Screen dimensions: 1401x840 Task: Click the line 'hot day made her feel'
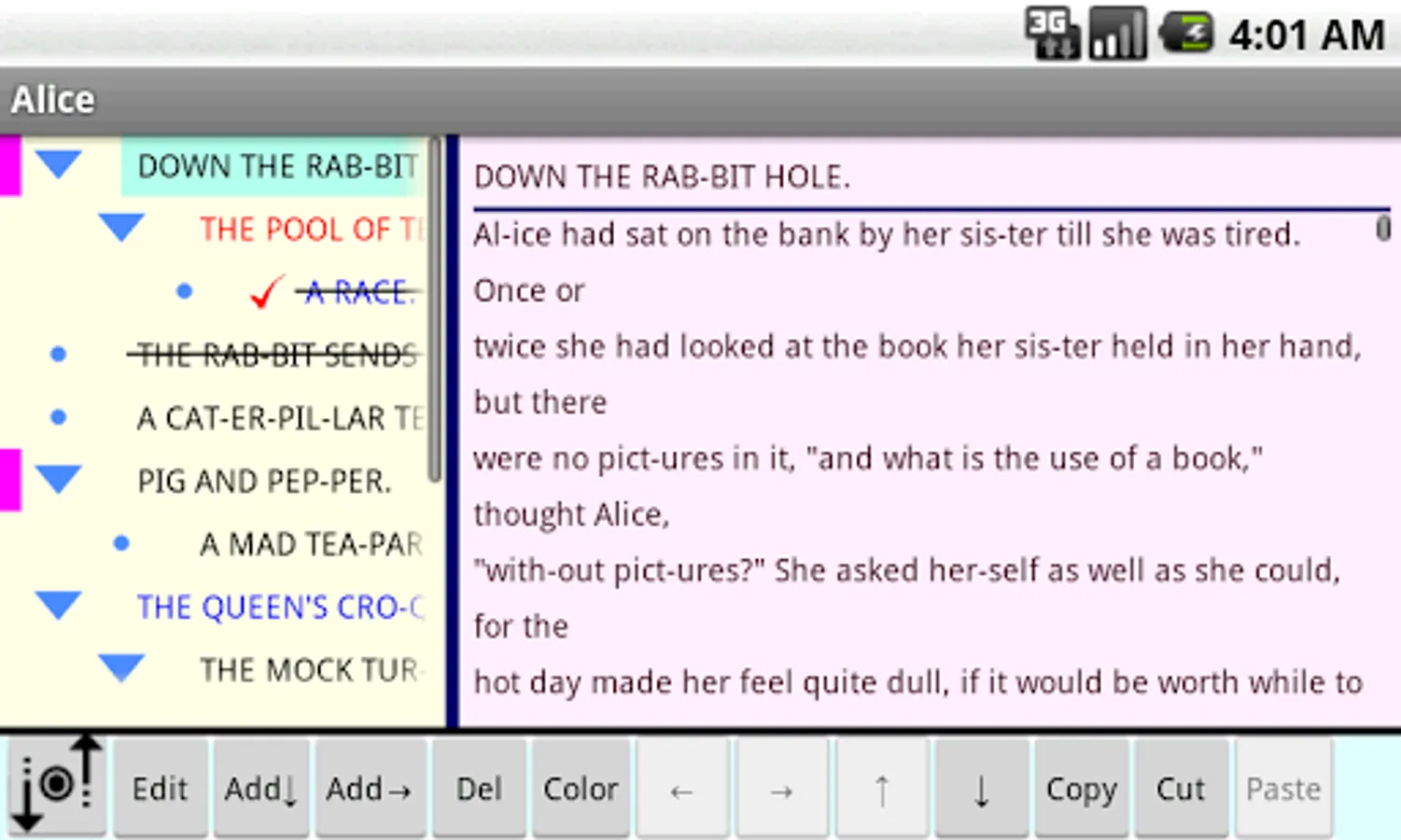(918, 682)
